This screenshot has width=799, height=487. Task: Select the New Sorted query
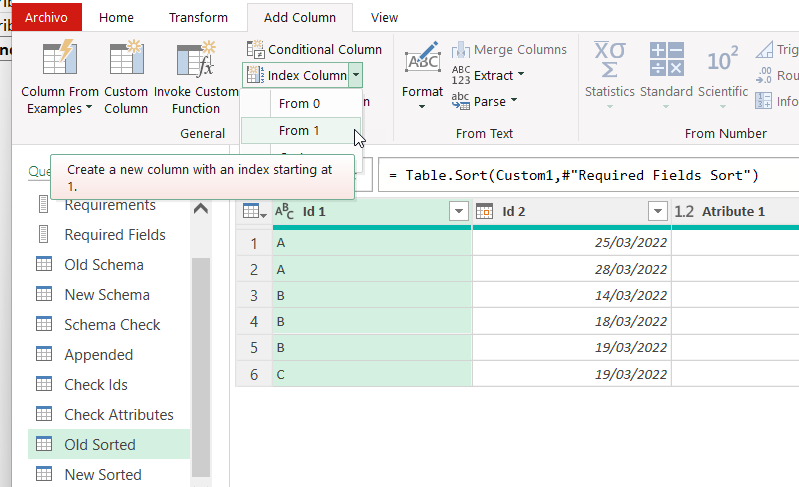point(103,474)
